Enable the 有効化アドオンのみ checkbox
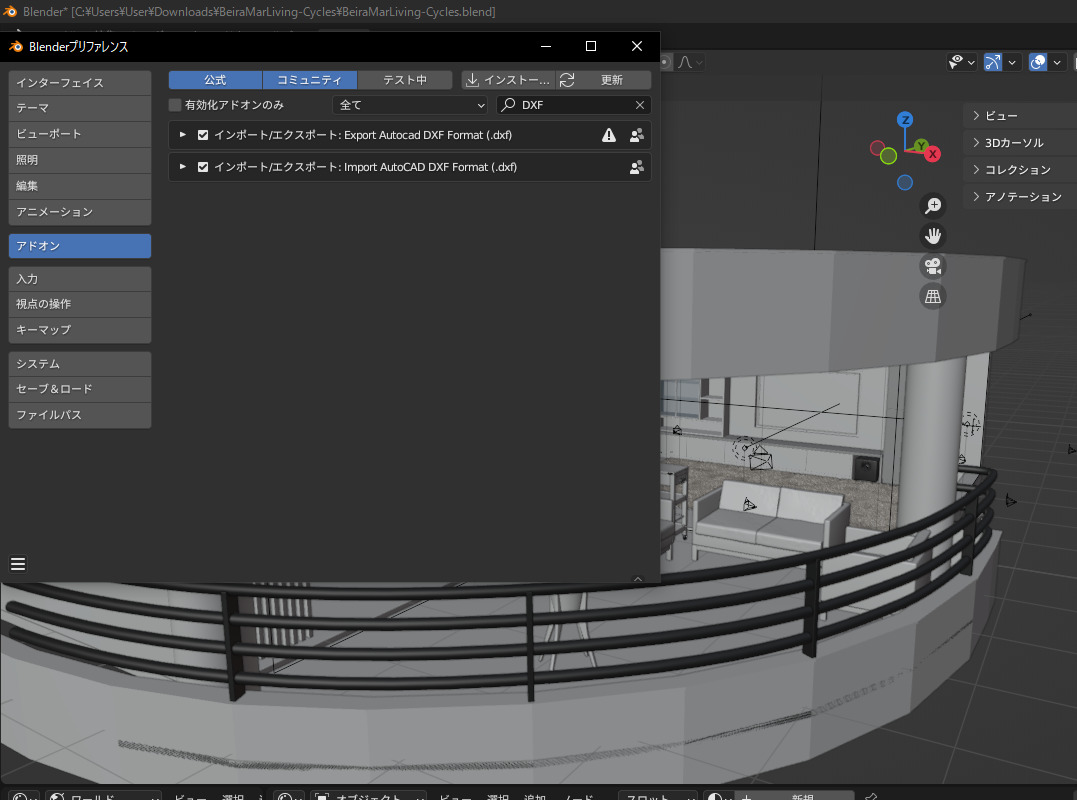The height and width of the screenshot is (800, 1077). [175, 105]
